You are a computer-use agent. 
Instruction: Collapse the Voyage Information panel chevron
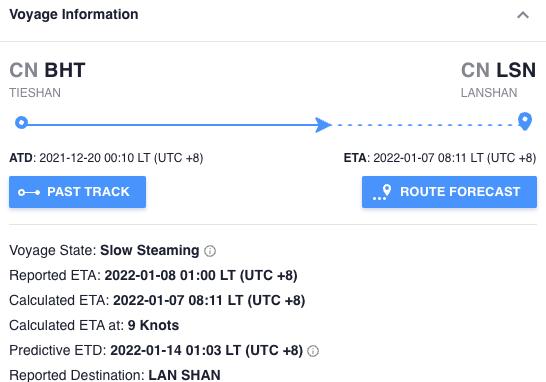(523, 15)
